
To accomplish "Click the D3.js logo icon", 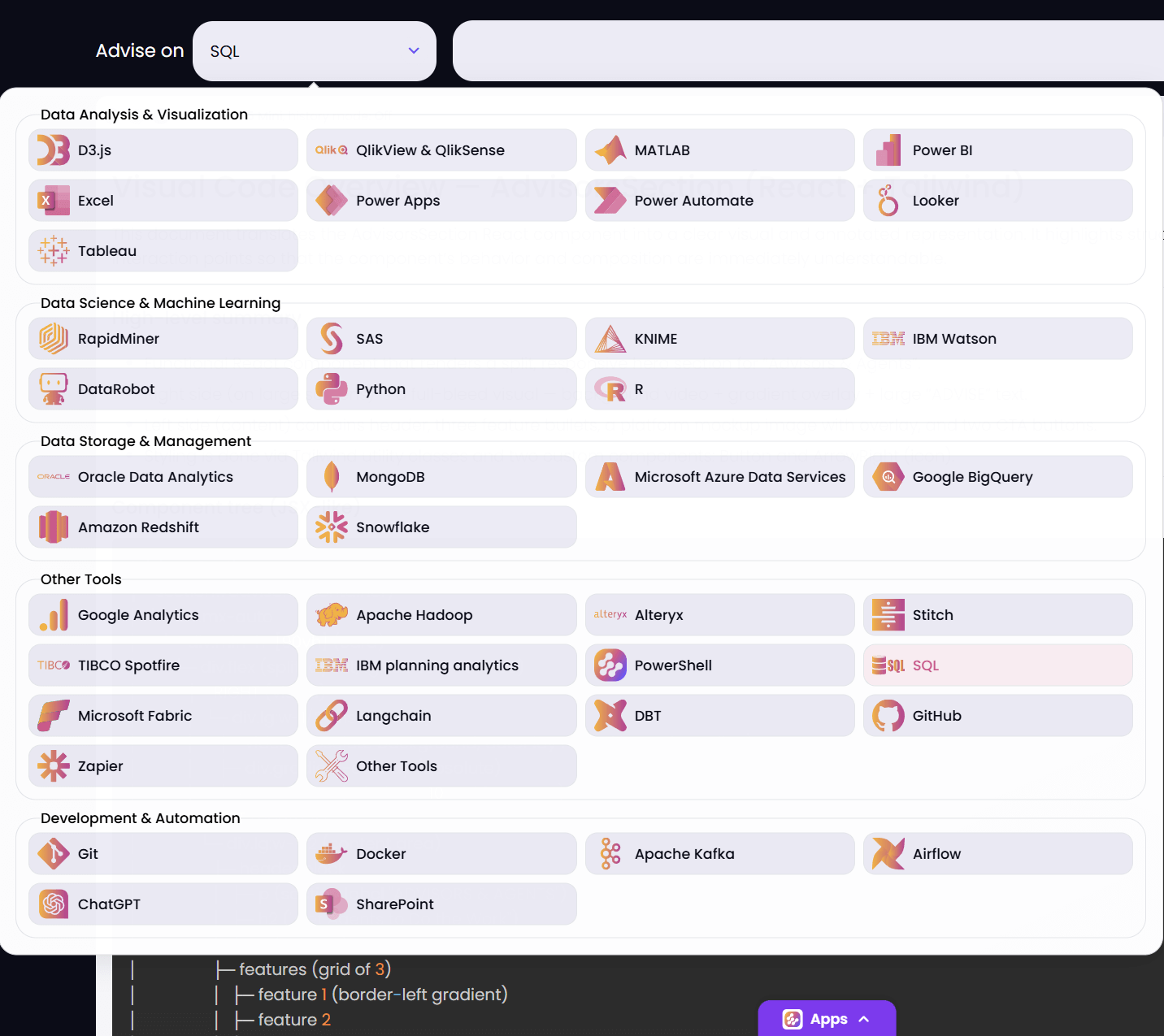I will [54, 150].
